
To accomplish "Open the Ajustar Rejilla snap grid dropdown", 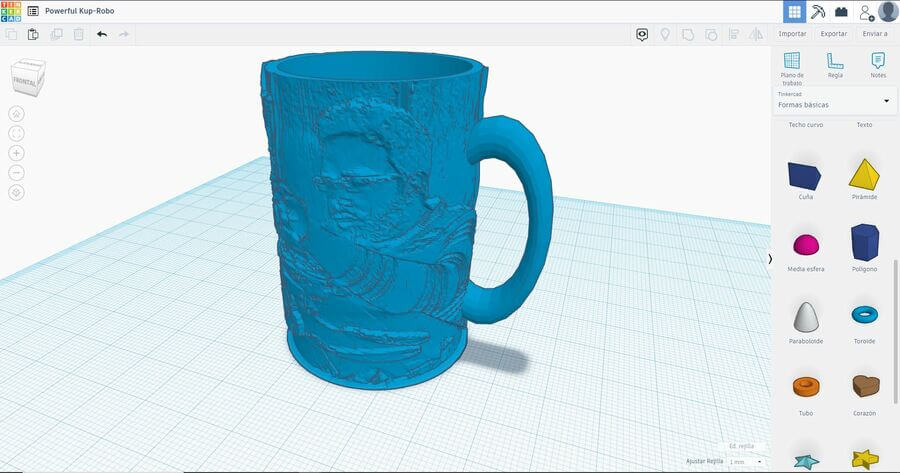I will coord(745,461).
